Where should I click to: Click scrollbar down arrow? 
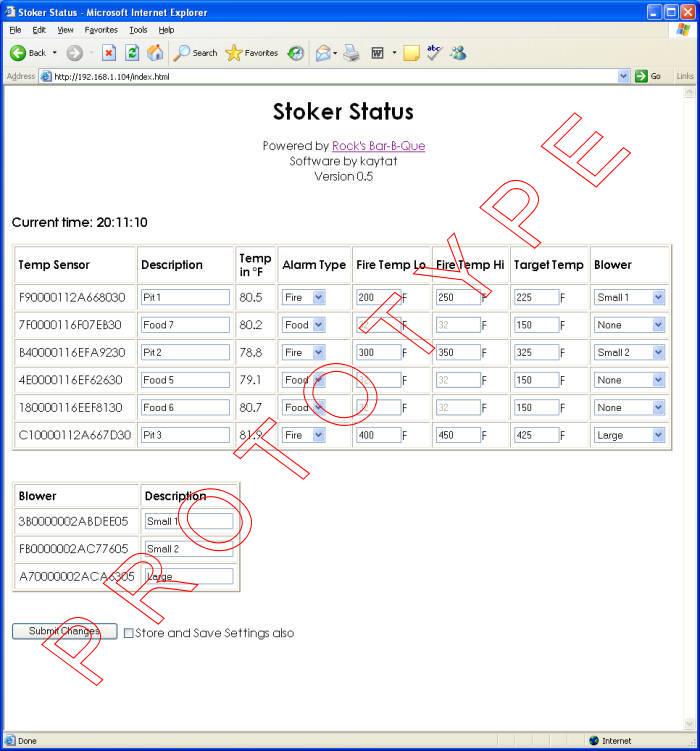[x=689, y=724]
